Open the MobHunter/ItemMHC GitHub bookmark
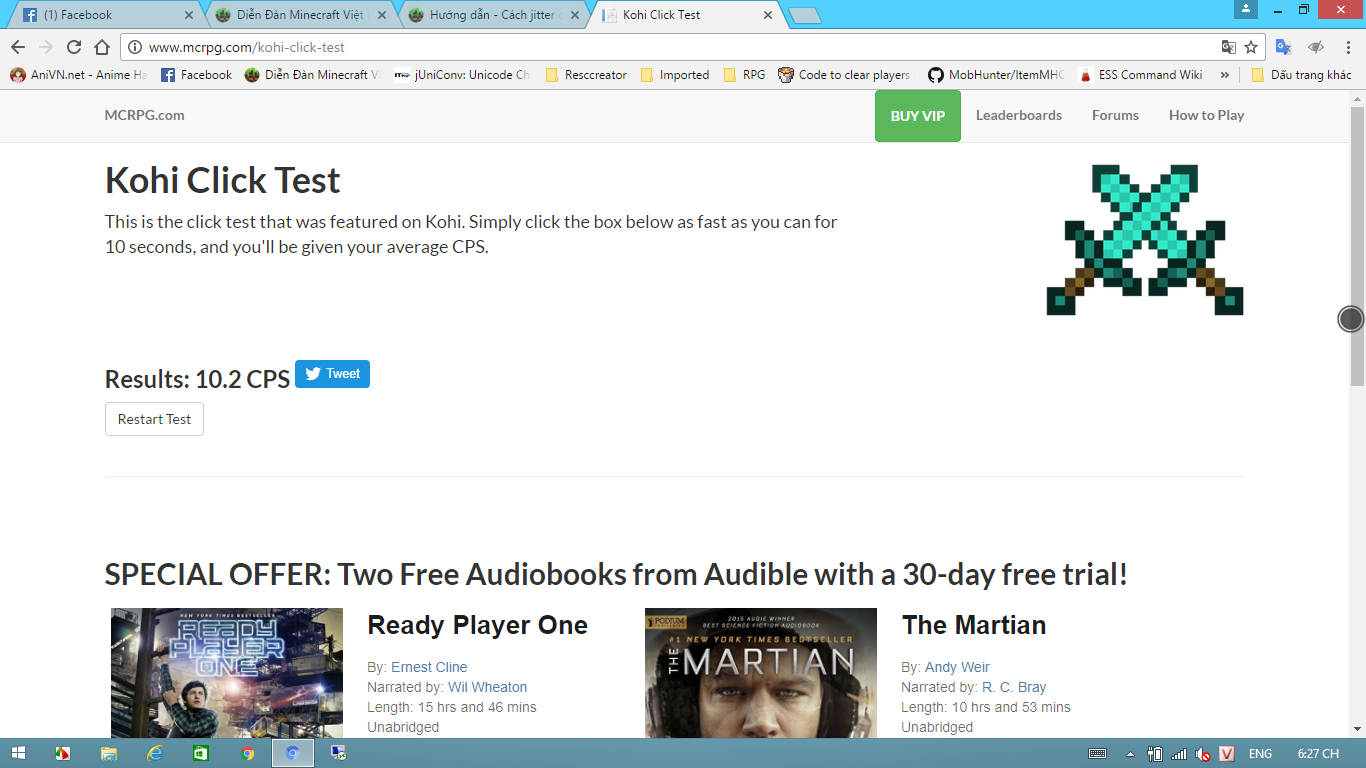Screen dimensions: 1366x768 997,75
